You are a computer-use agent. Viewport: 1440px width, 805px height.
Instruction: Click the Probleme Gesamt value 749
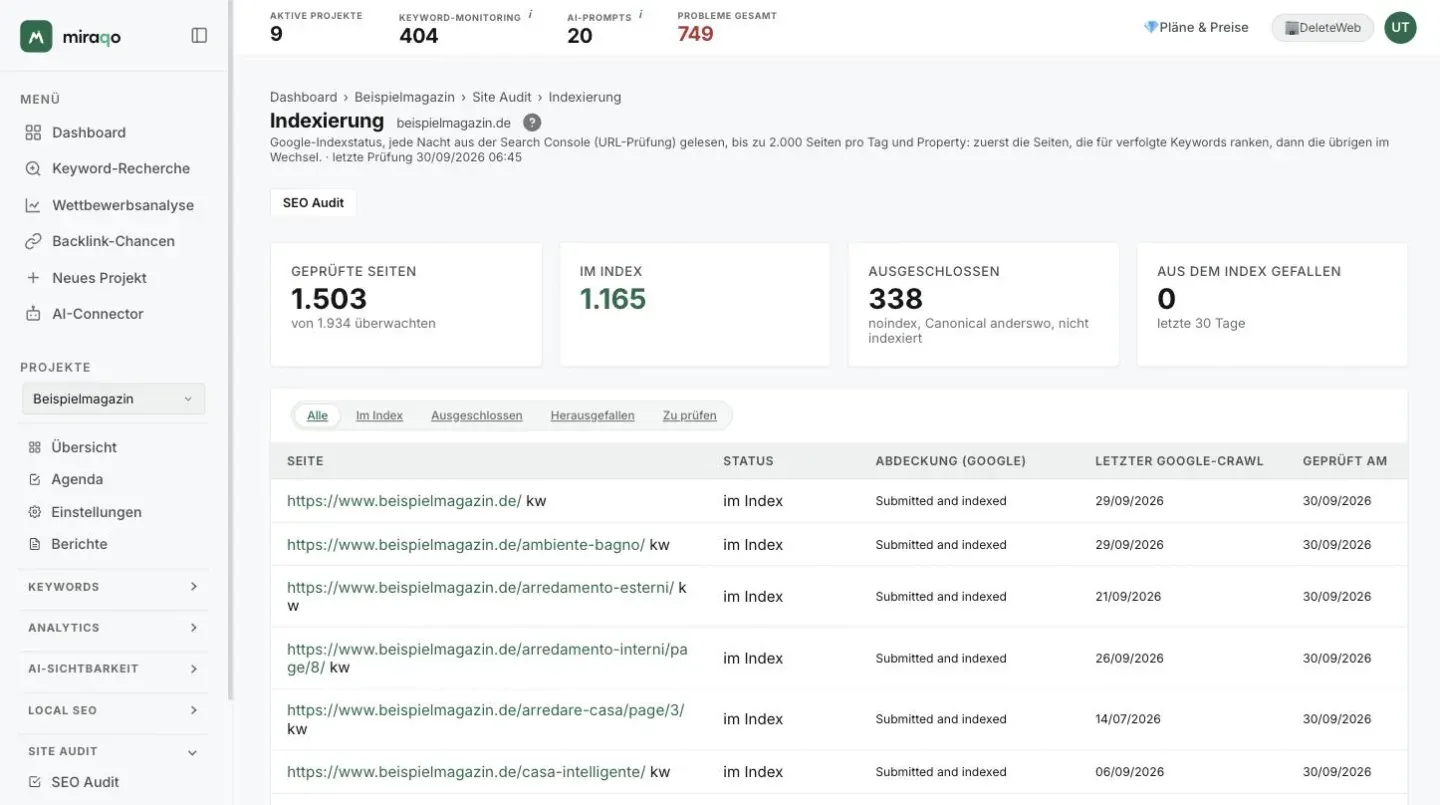tap(695, 34)
